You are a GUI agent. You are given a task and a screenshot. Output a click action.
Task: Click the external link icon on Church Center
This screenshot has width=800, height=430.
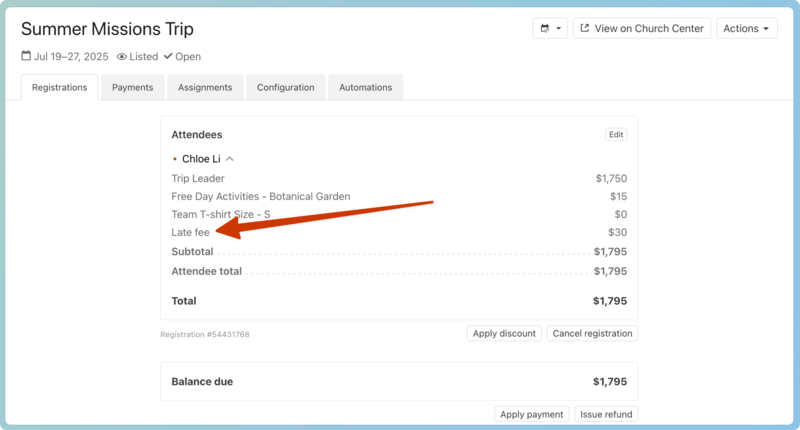[x=585, y=29]
